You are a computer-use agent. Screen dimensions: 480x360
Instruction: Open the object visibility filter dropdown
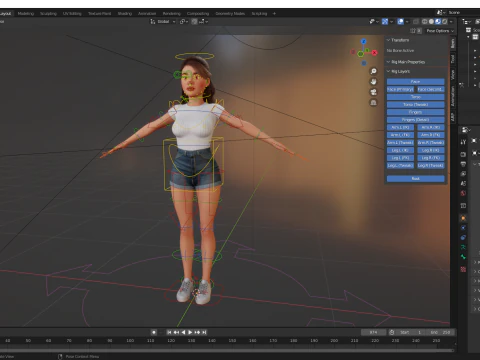point(374,22)
